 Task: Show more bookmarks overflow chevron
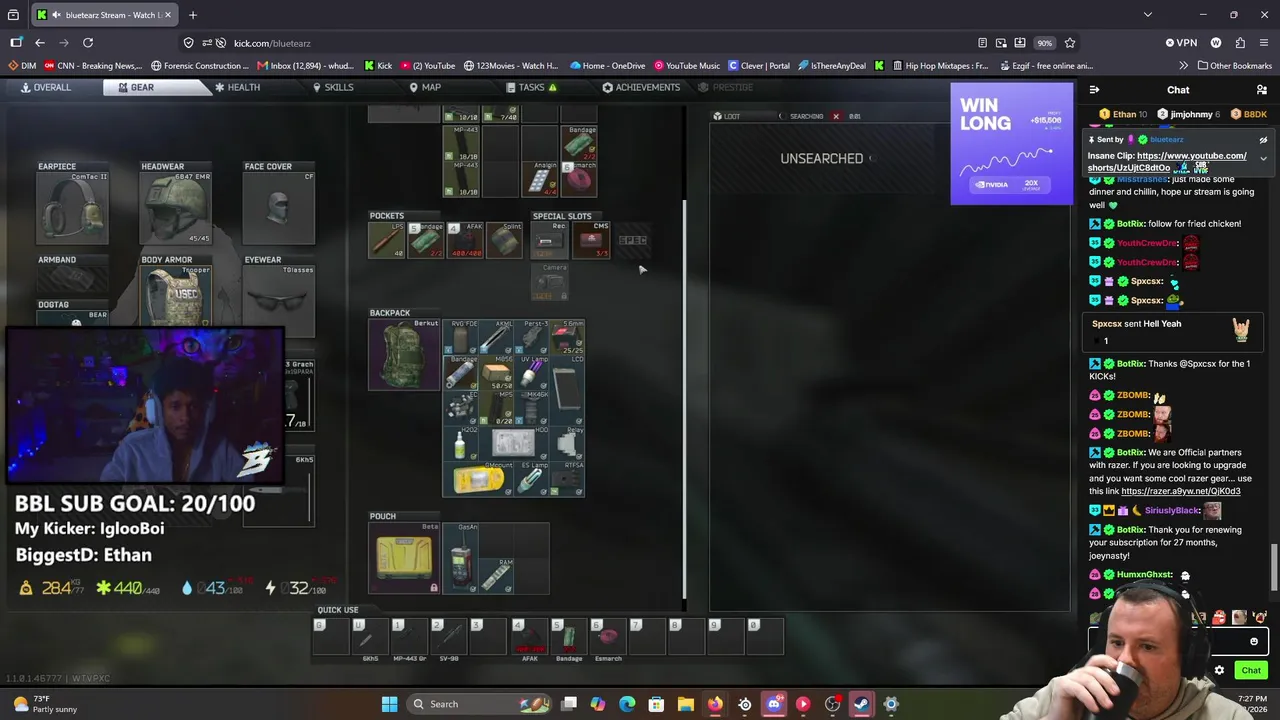click(1184, 66)
